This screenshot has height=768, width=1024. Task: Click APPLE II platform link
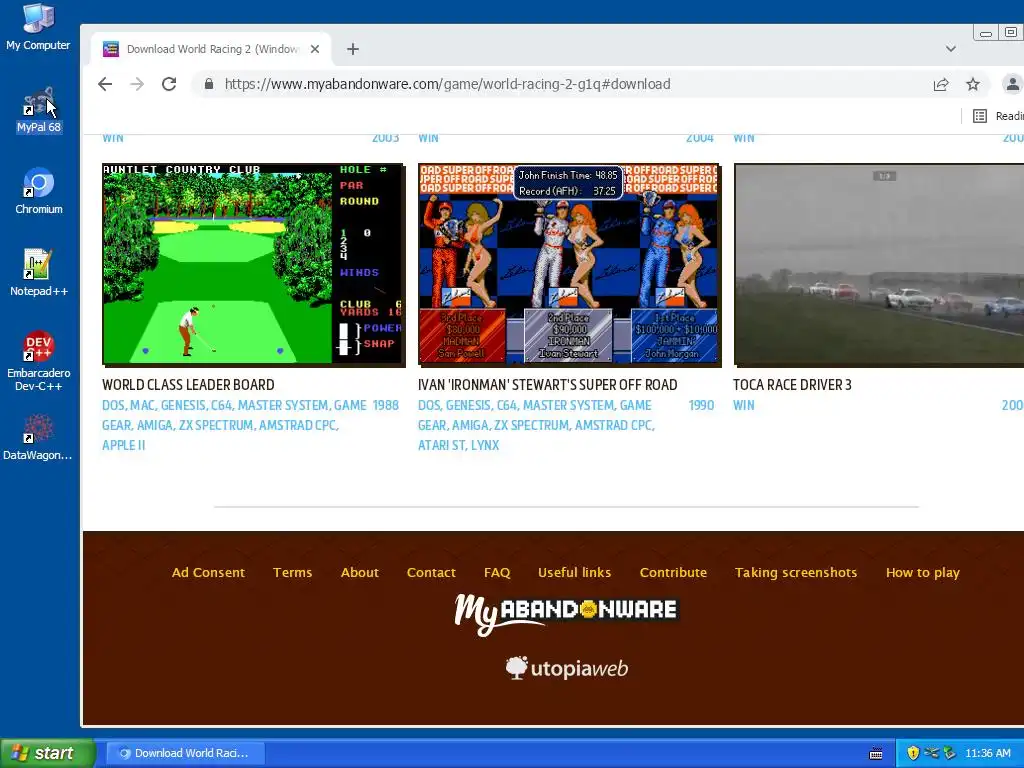click(123, 445)
